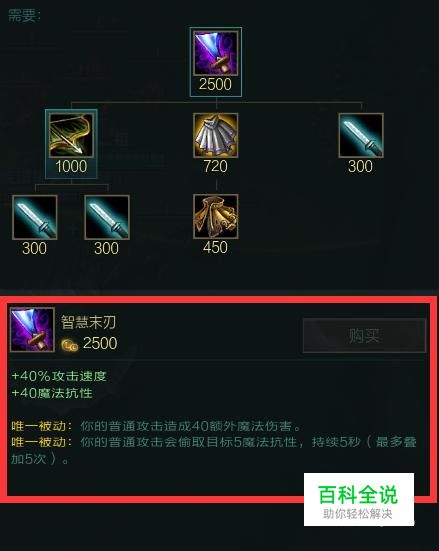Click the 1000 price label
The image size is (439, 551).
coord(71,167)
